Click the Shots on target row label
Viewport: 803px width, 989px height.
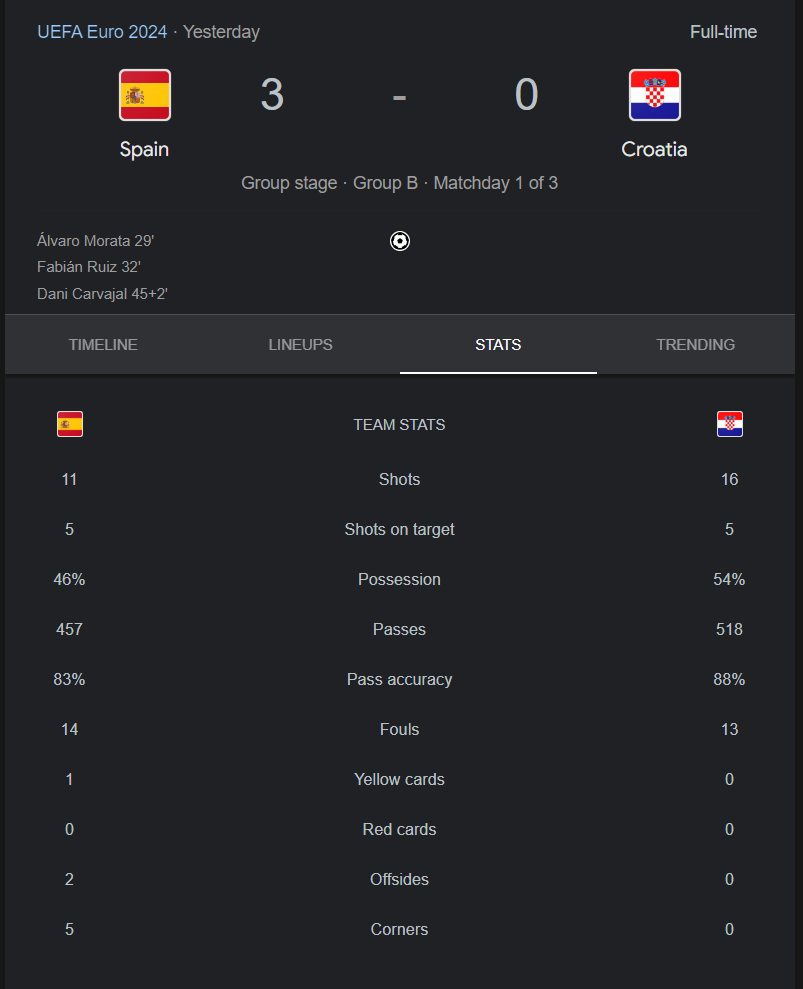click(x=399, y=529)
